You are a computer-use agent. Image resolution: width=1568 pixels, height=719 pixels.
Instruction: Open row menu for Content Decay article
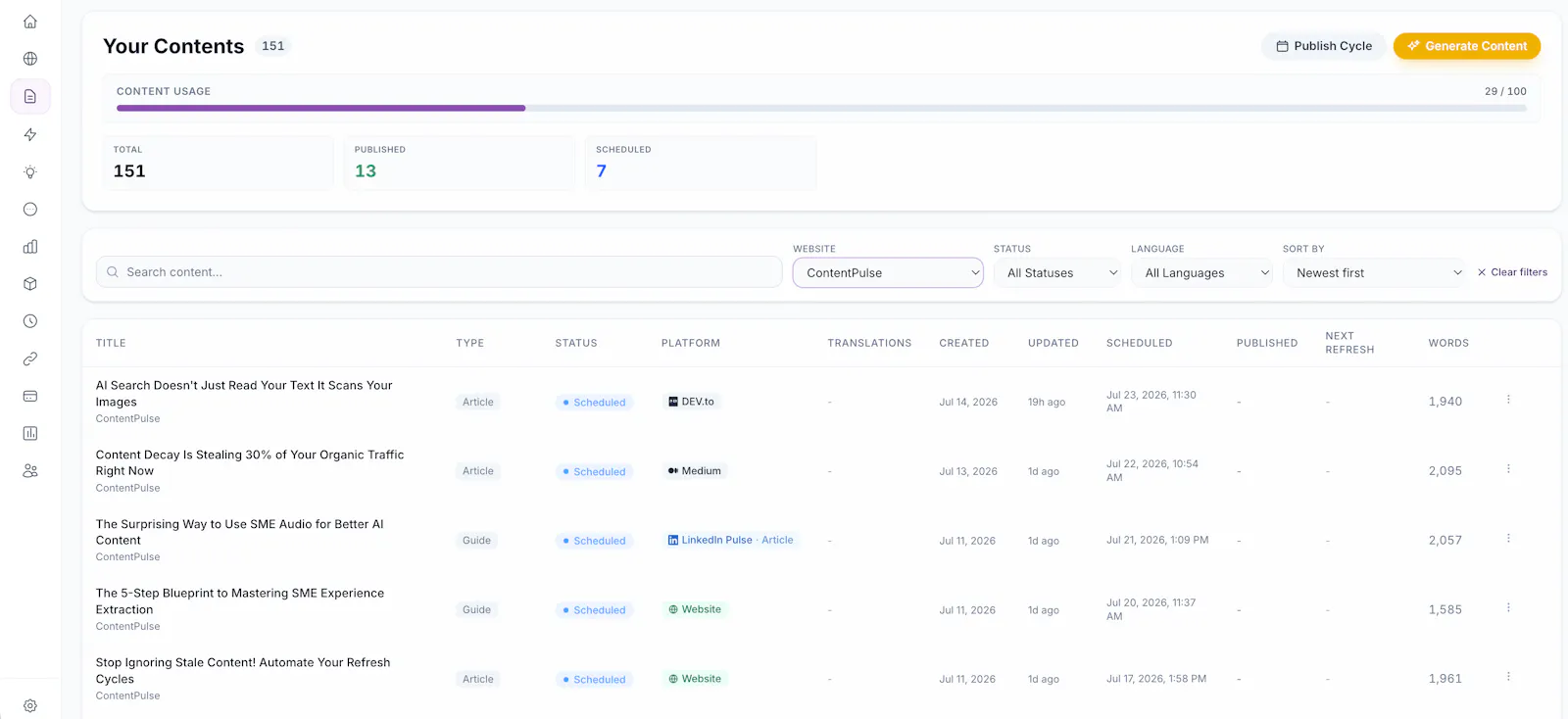(1508, 469)
